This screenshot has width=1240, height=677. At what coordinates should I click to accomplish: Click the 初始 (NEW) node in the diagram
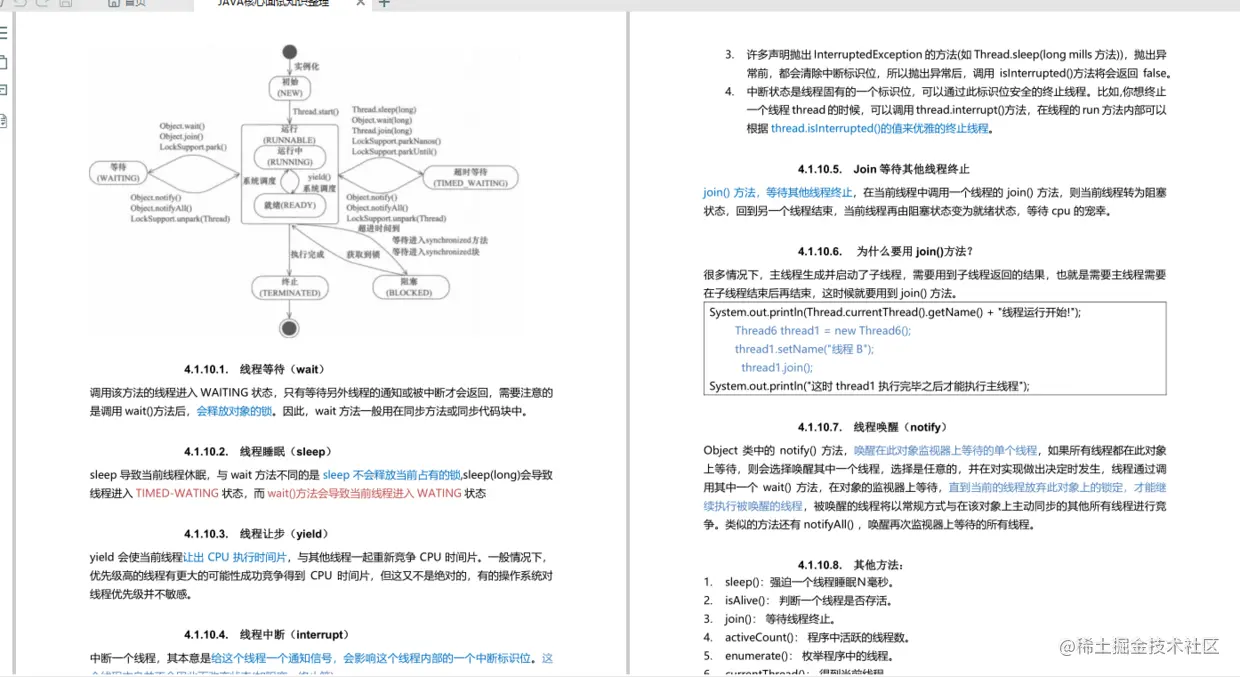[289, 88]
